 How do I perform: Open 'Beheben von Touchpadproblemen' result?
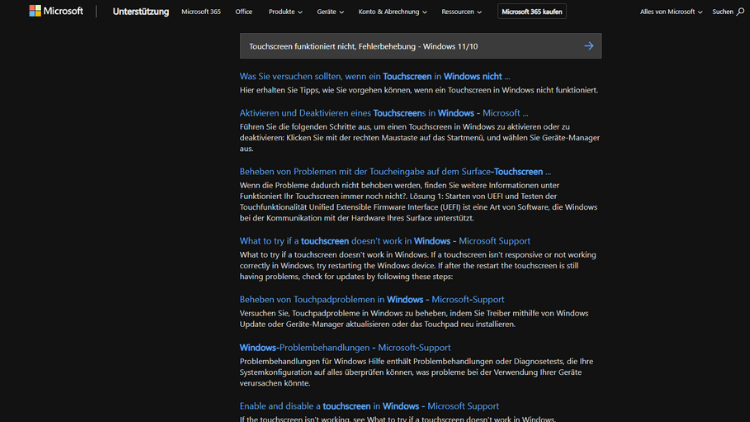coord(371,299)
